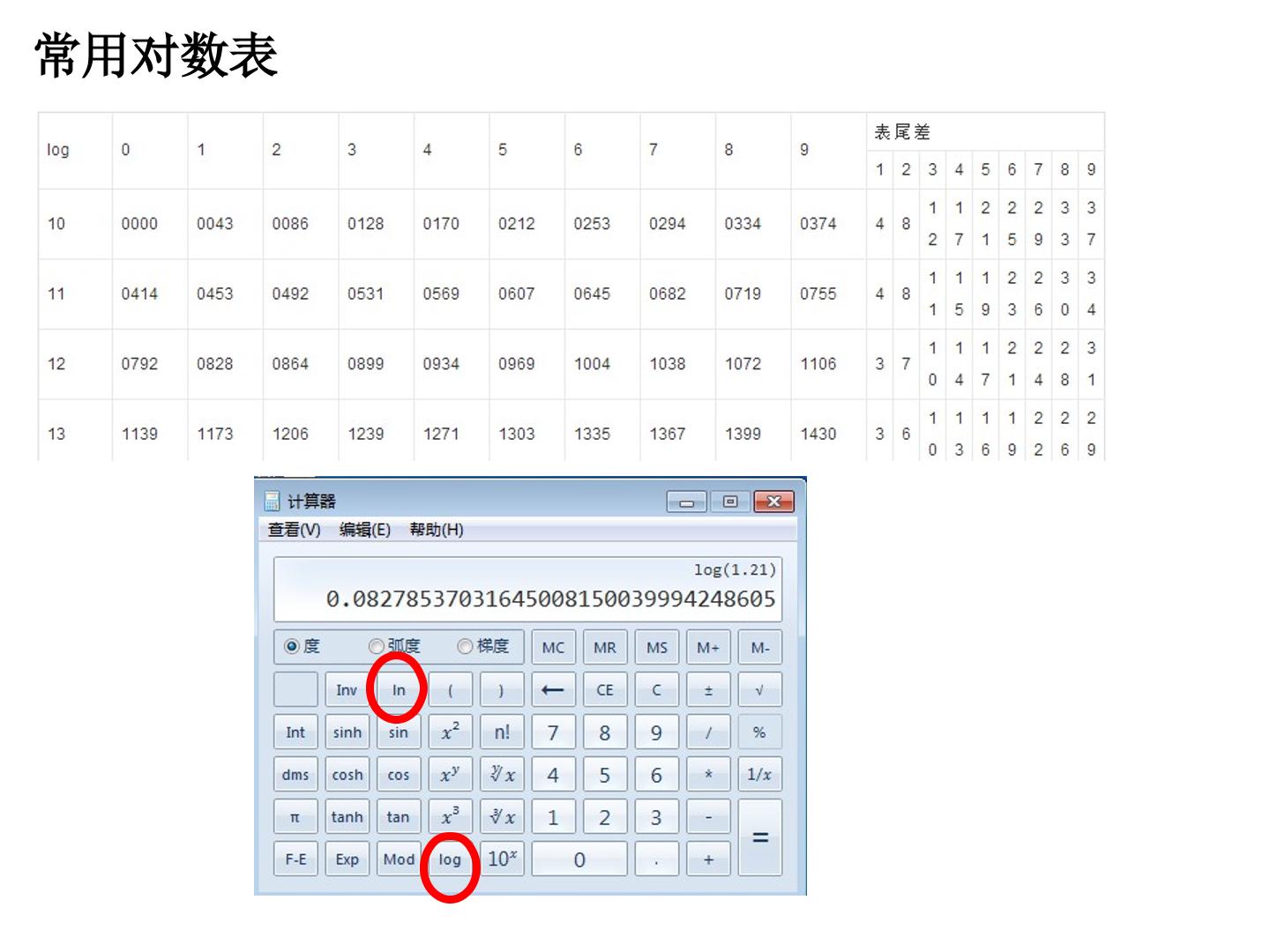The height and width of the screenshot is (952, 1270).
Task: Click the calculator result display field
Action: (x=527, y=589)
